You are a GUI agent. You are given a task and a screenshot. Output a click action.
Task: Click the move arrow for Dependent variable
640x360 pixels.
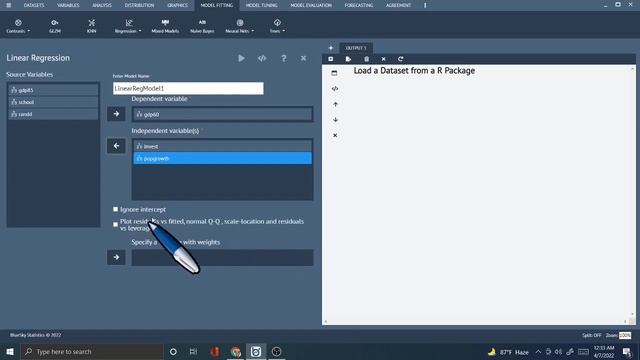[x=116, y=114]
